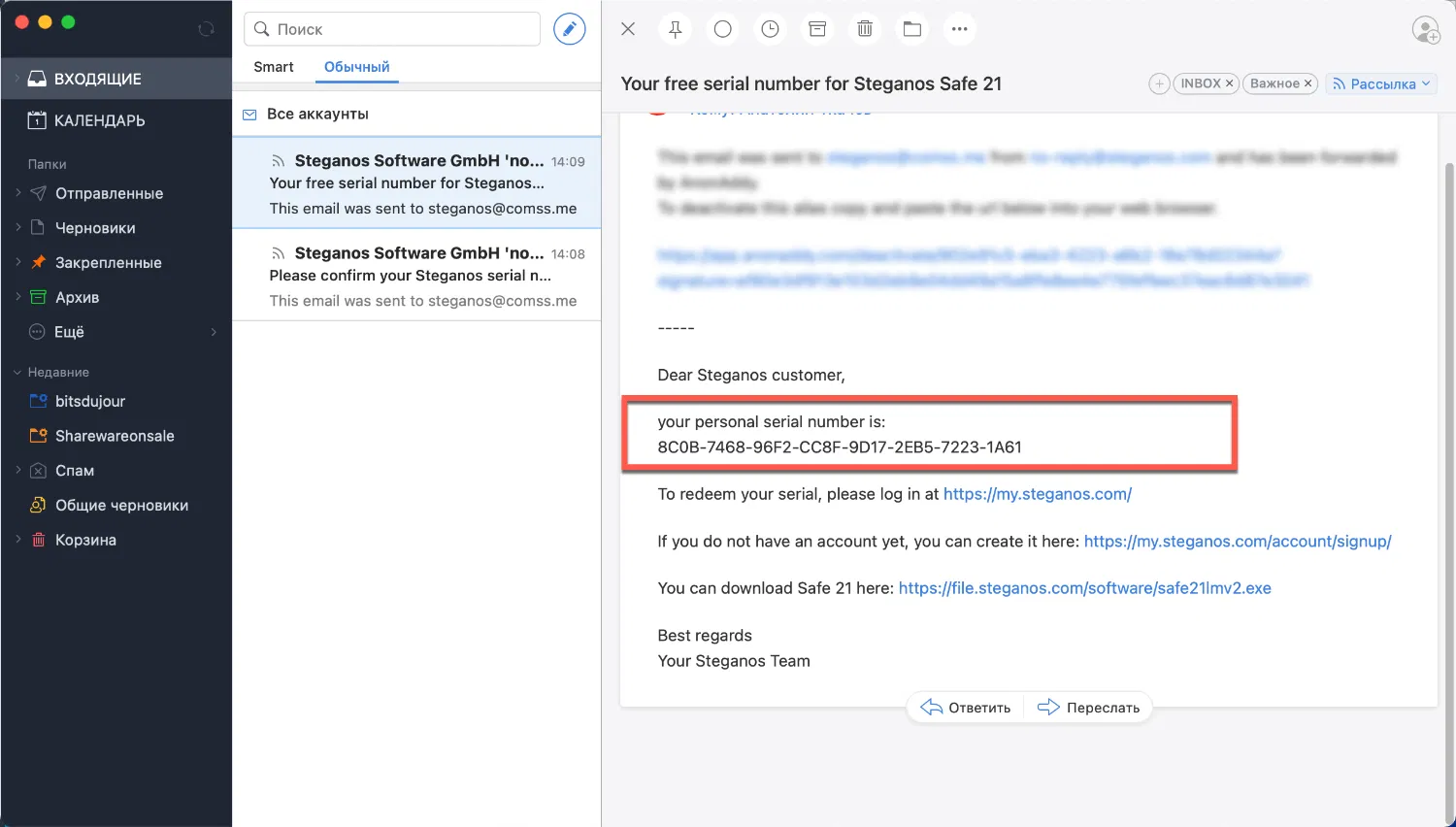1456x827 pixels.
Task: Expand the ВХОДЯЩИЕ inbox tree arrow
Action: pyautogui.click(x=16, y=79)
